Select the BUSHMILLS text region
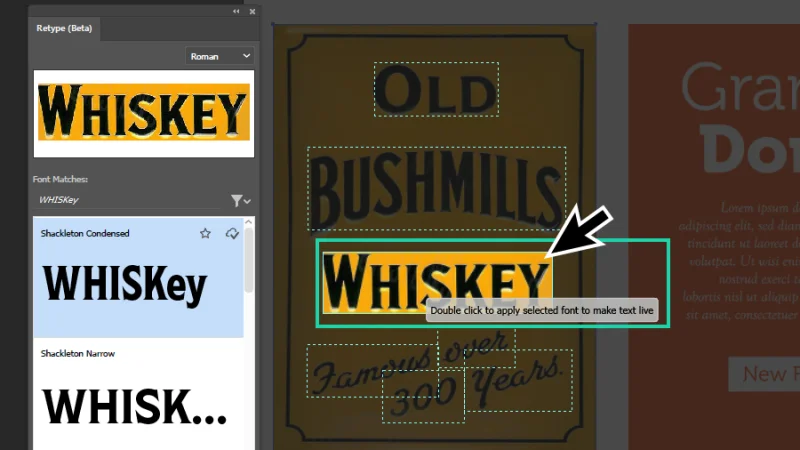800x450 pixels. (436, 188)
